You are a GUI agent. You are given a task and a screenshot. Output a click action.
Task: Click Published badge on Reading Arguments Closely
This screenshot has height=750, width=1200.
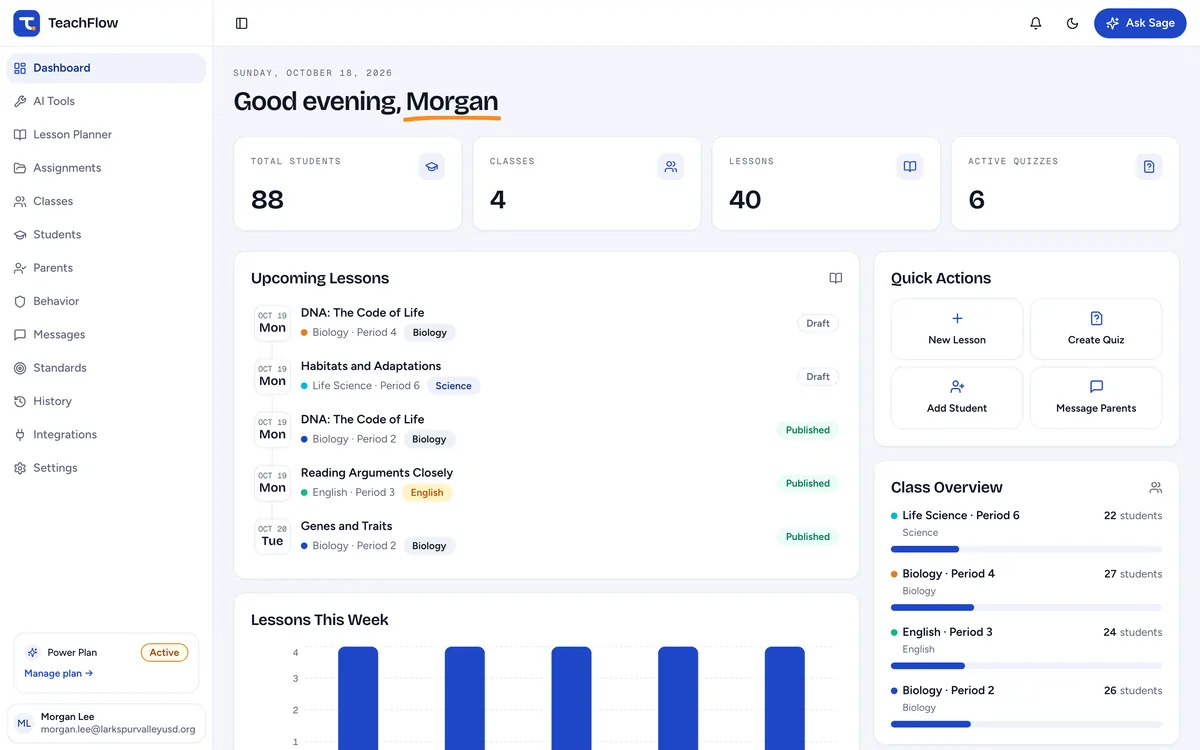808,484
